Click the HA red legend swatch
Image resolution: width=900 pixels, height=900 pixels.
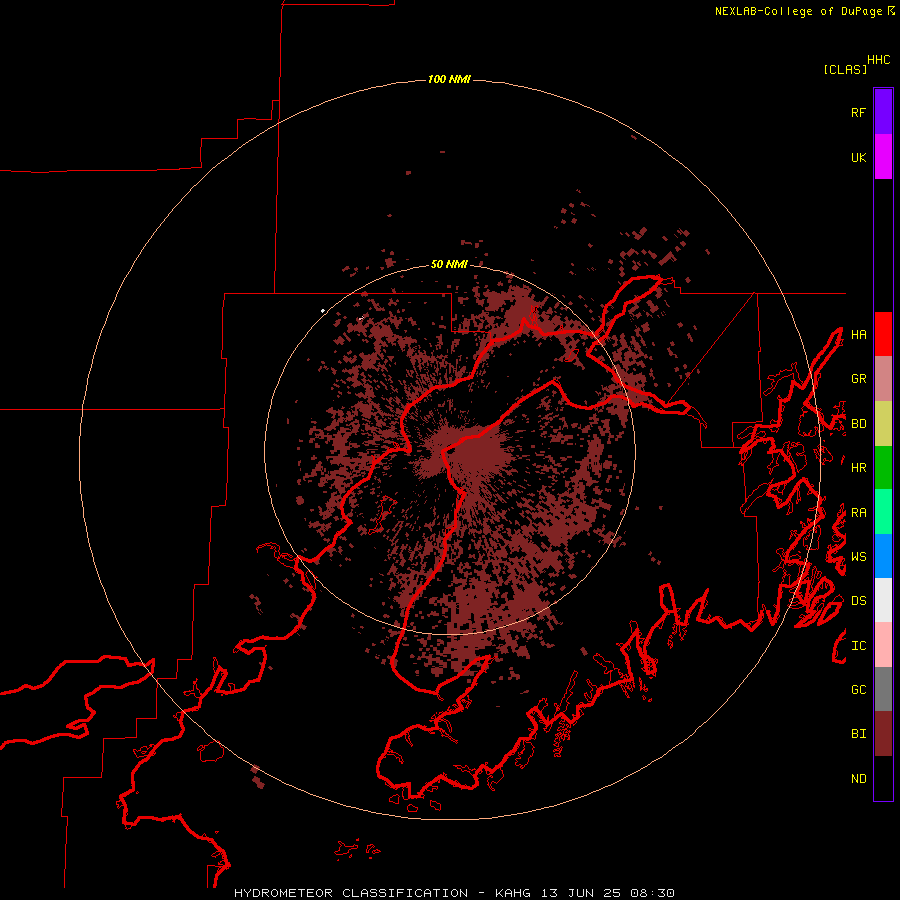(883, 334)
